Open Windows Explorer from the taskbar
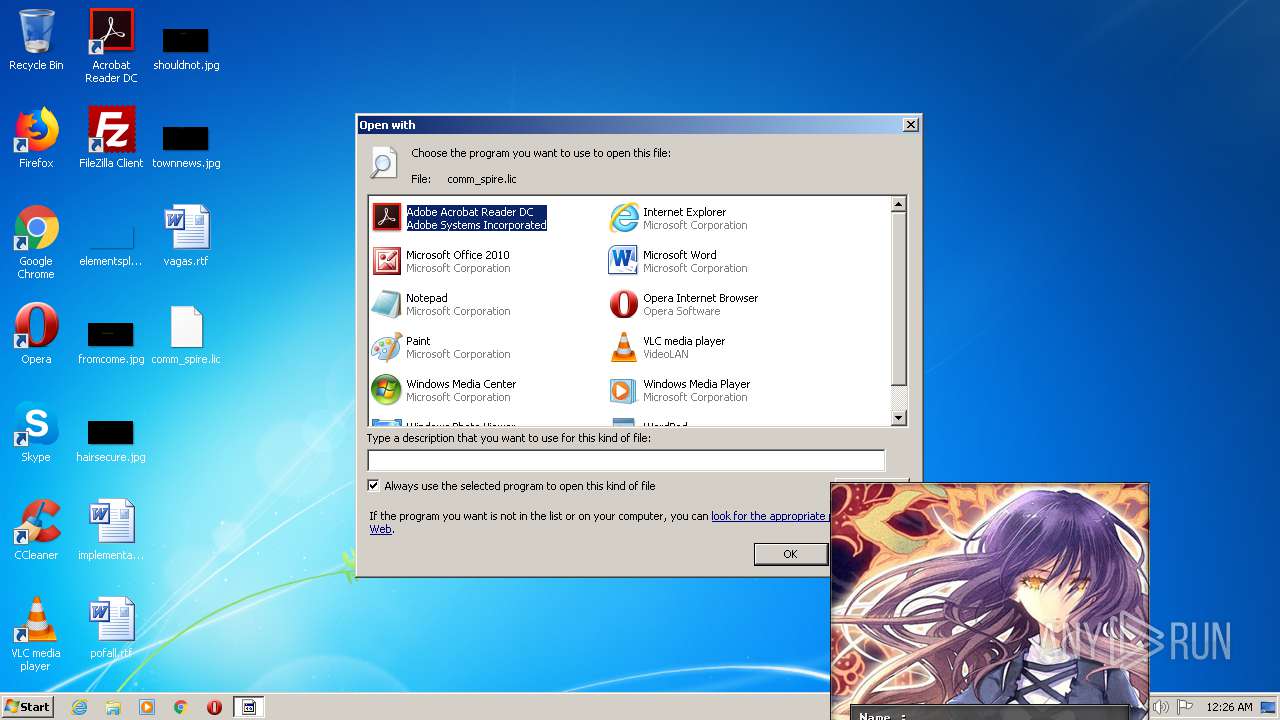Screen dimensions: 1280x720 click(x=113, y=707)
